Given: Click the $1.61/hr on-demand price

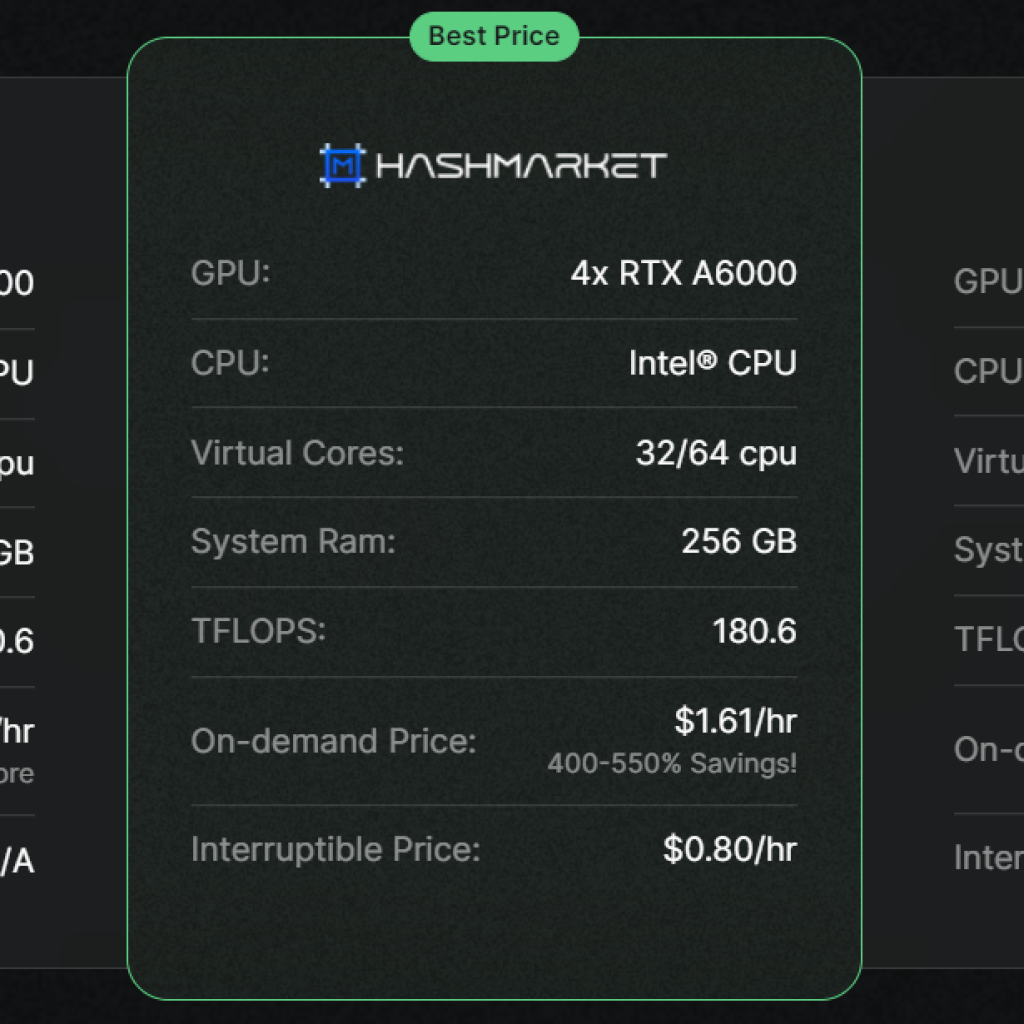Looking at the screenshot, I should click(x=735, y=721).
